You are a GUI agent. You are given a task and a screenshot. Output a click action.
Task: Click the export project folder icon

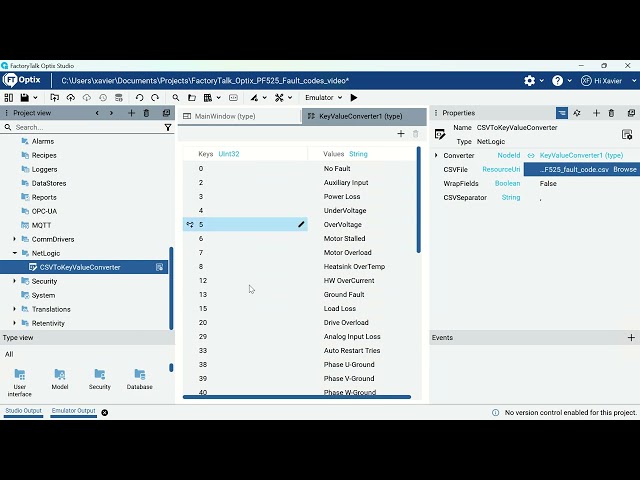(54, 98)
